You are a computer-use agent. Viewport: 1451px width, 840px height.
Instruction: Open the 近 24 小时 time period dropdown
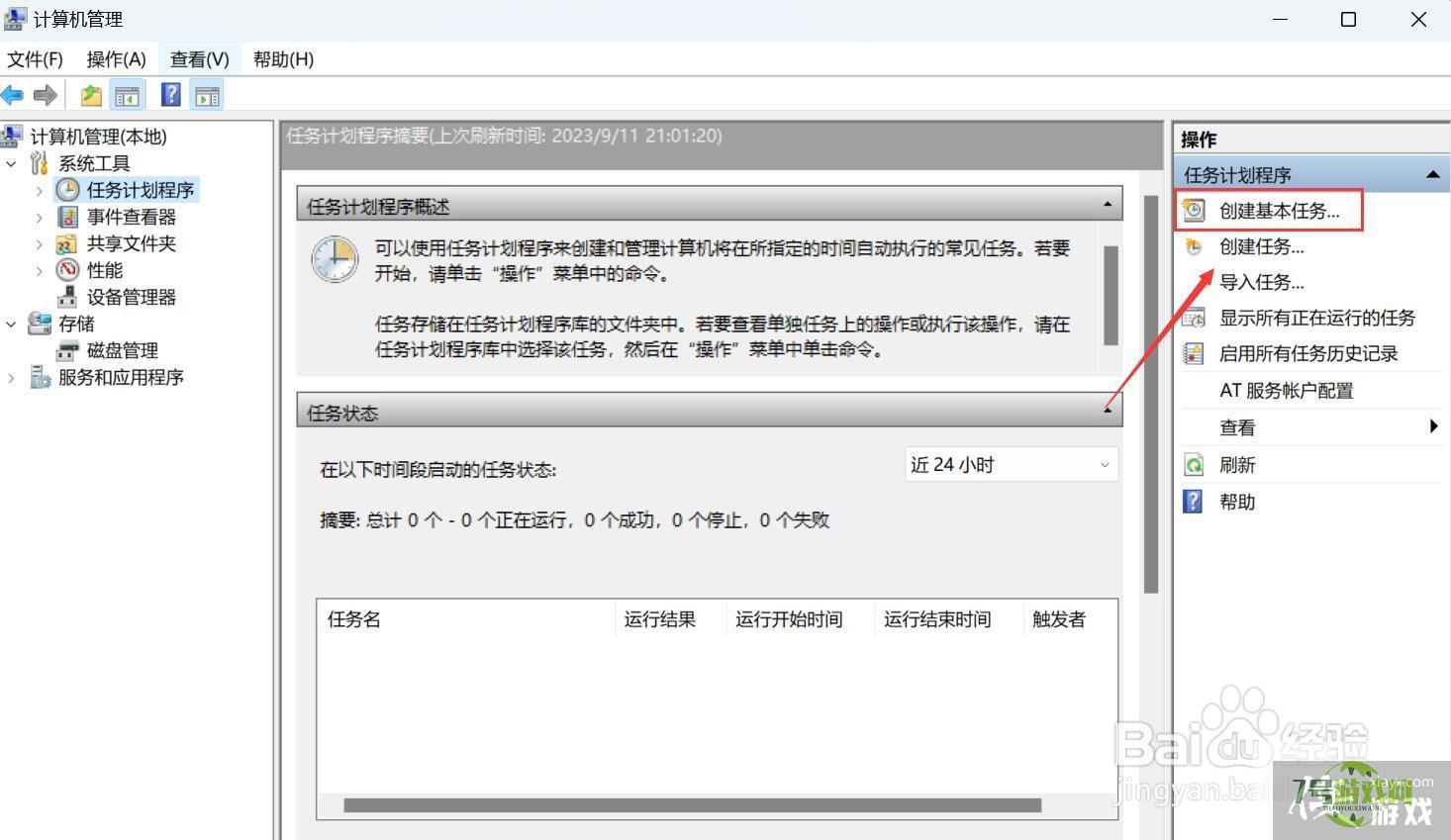click(x=1012, y=464)
